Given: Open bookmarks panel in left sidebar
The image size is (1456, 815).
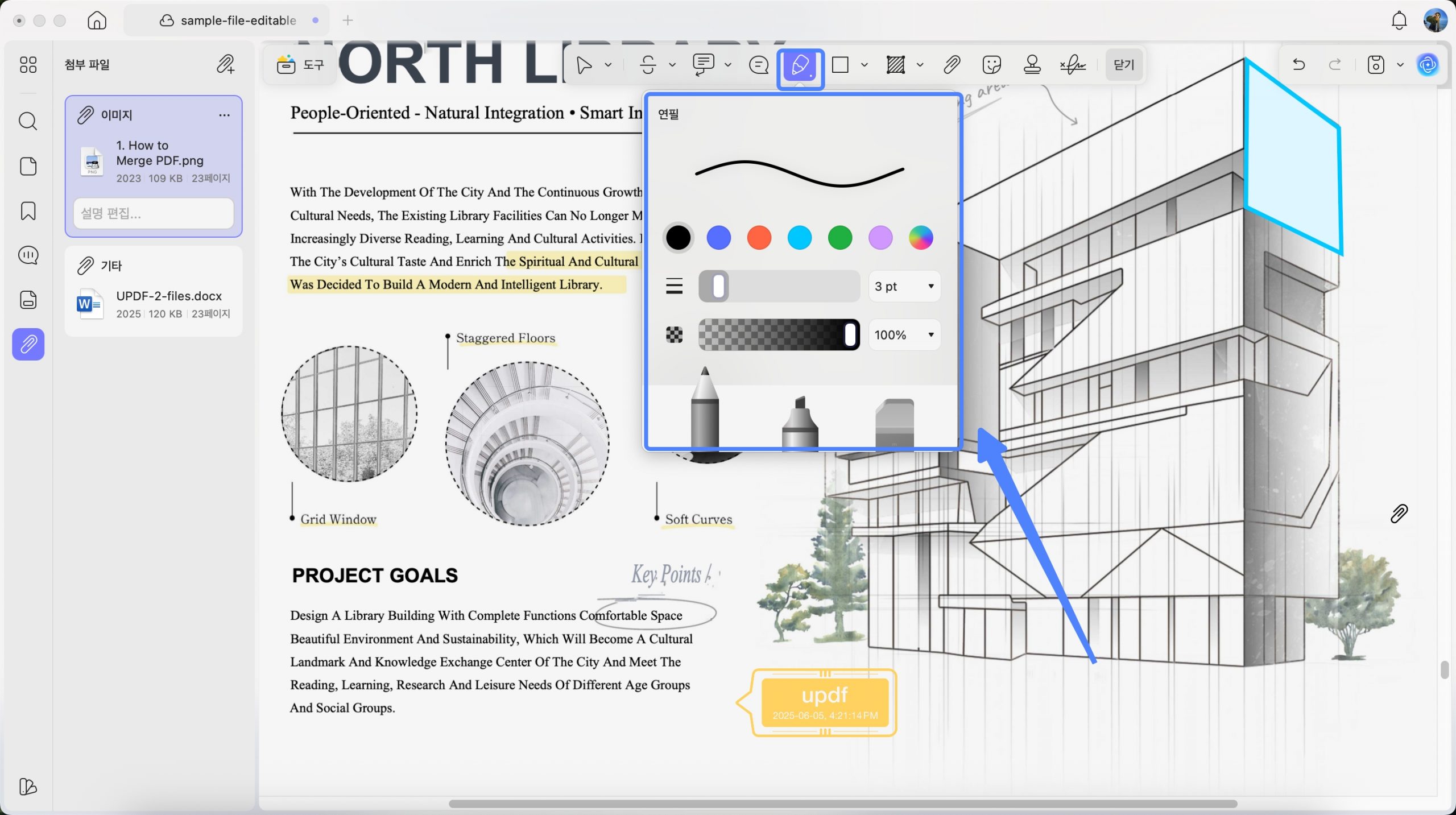Looking at the screenshot, I should (x=28, y=211).
